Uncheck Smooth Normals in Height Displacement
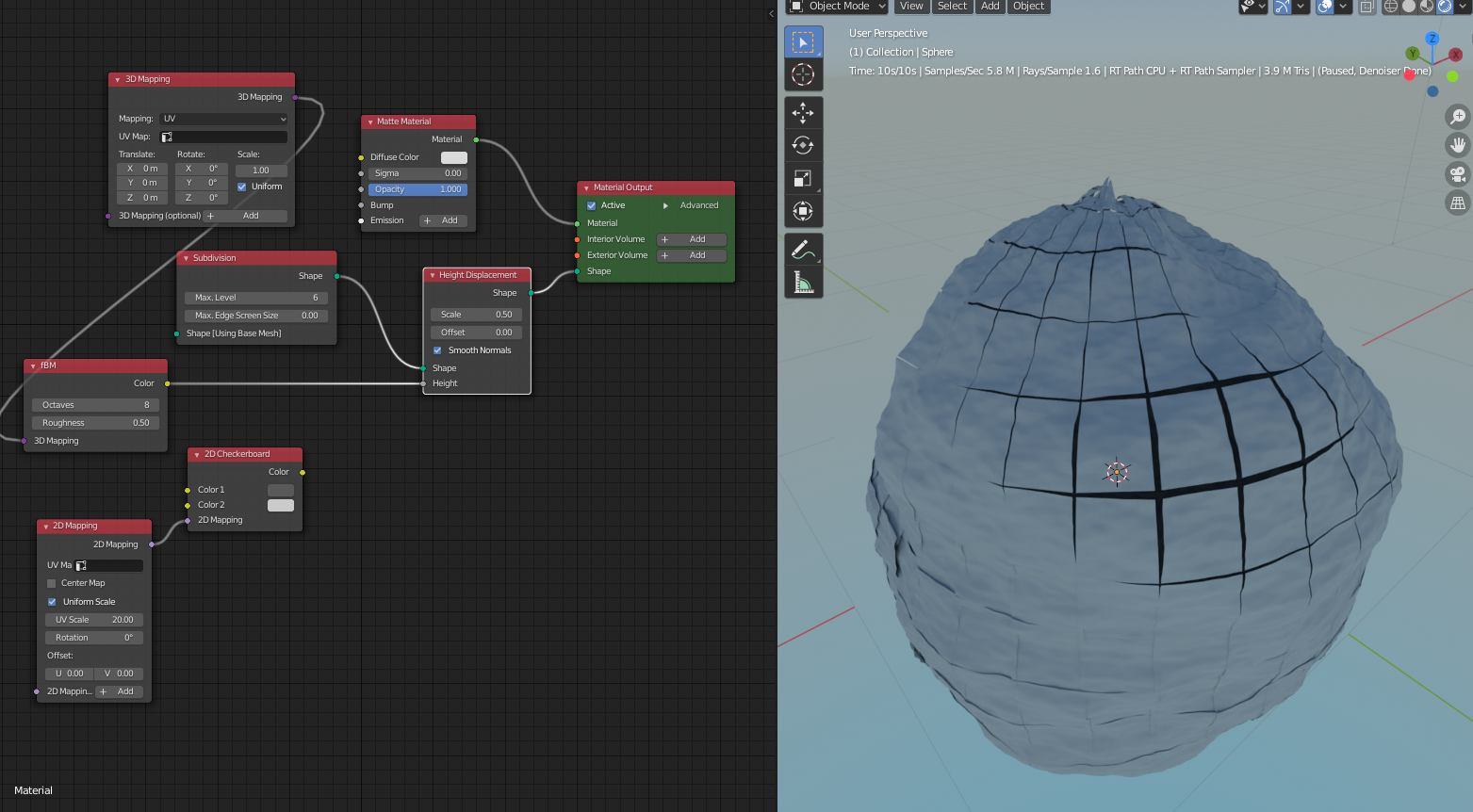Image resolution: width=1473 pixels, height=812 pixels. [x=437, y=350]
